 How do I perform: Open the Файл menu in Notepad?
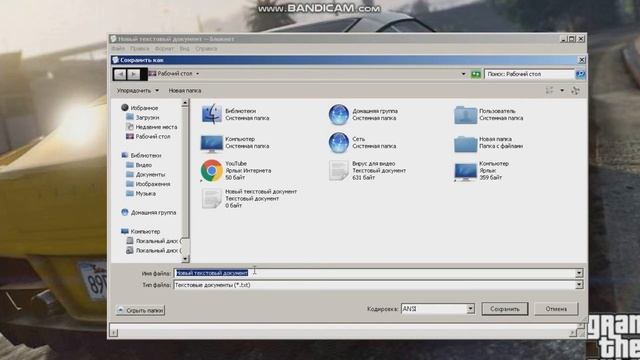pyautogui.click(x=118, y=49)
